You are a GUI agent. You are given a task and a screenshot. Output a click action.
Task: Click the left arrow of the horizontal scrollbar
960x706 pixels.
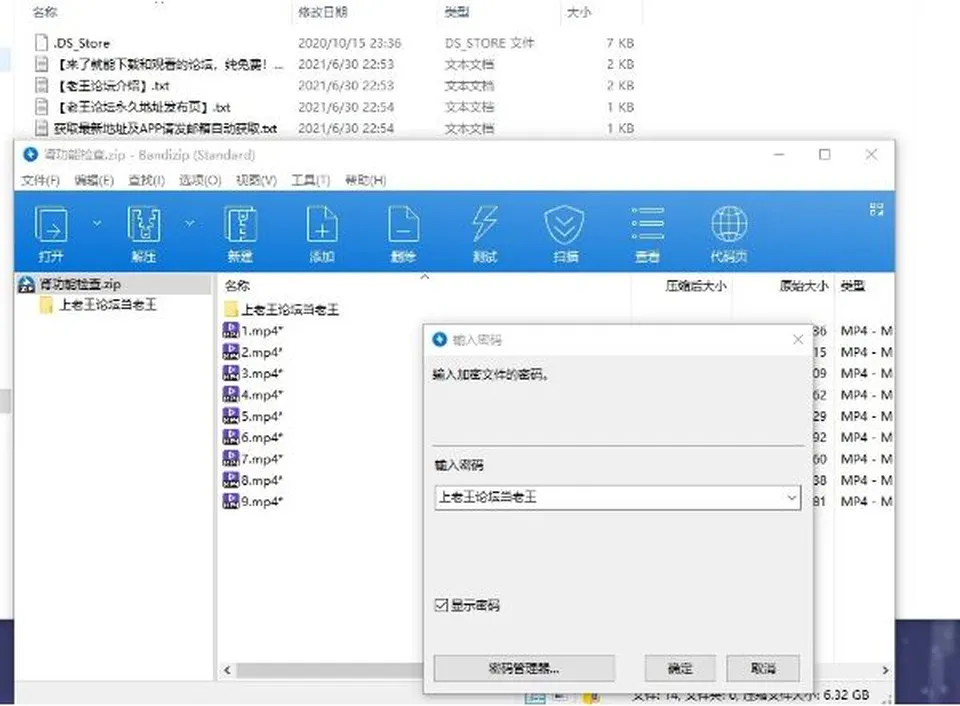pos(227,670)
